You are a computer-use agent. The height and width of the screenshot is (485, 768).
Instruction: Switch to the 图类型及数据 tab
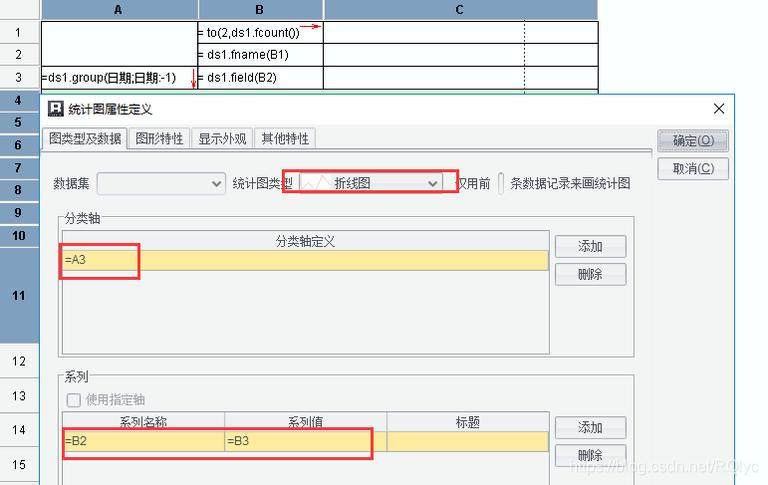coord(85,139)
